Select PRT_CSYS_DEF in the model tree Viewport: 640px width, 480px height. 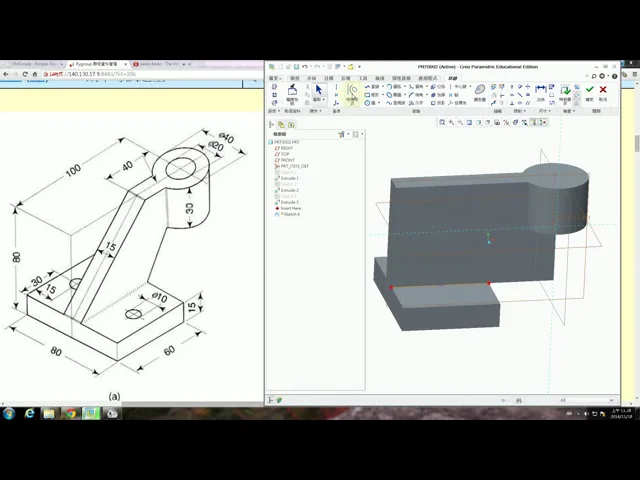pyautogui.click(x=291, y=166)
